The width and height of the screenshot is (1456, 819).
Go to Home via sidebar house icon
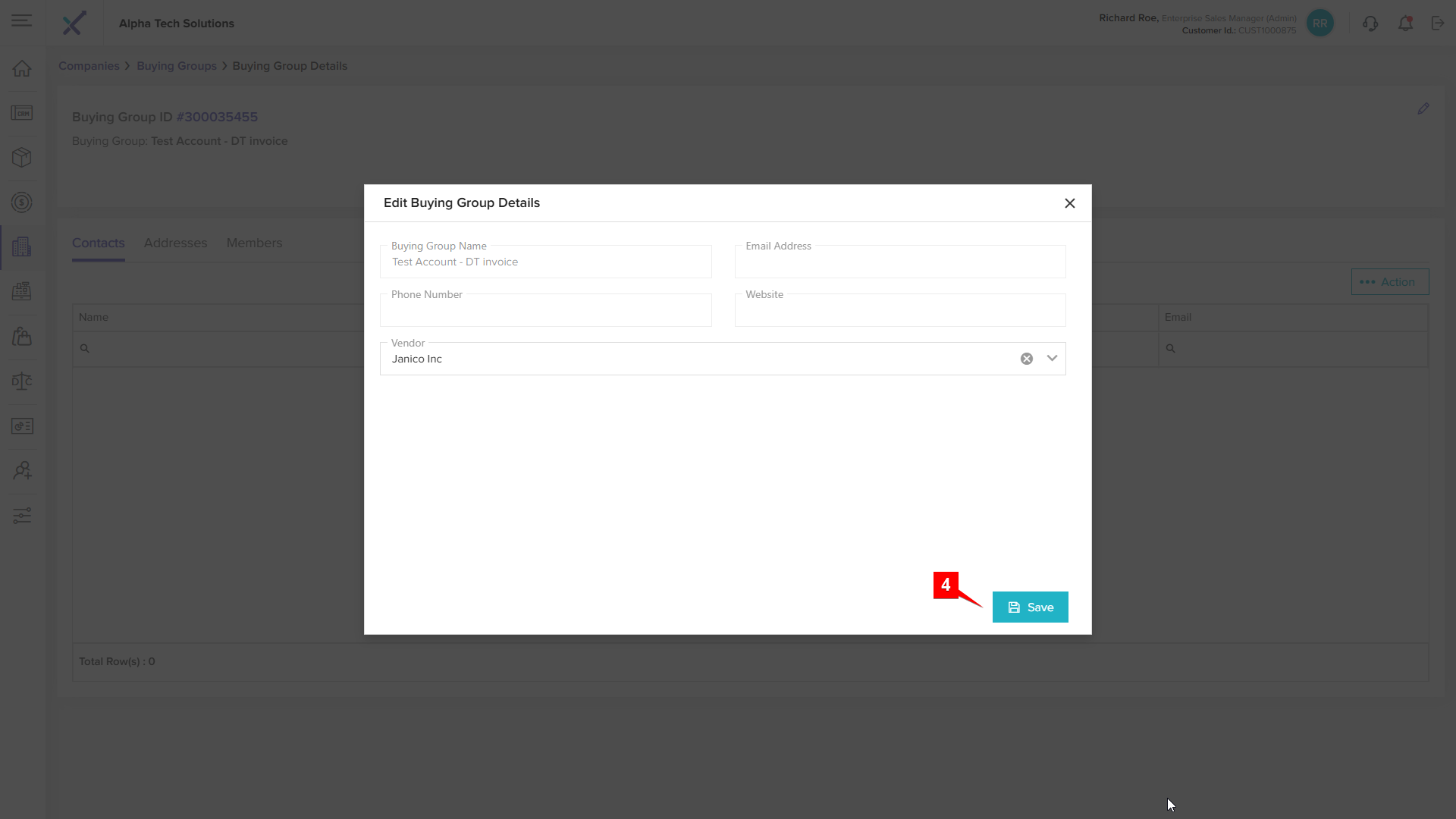tap(22, 68)
